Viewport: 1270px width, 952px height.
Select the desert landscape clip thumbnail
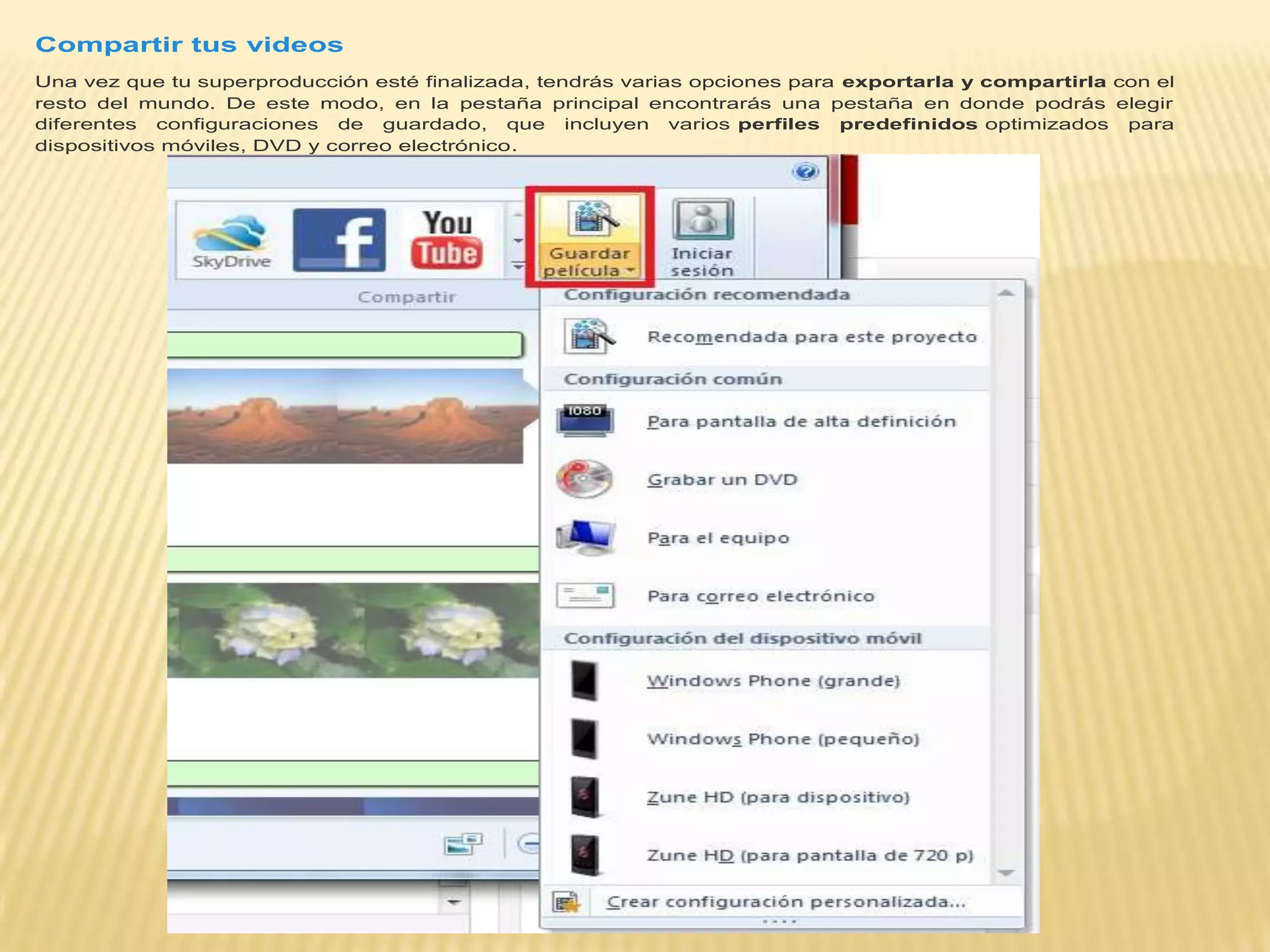(346, 416)
